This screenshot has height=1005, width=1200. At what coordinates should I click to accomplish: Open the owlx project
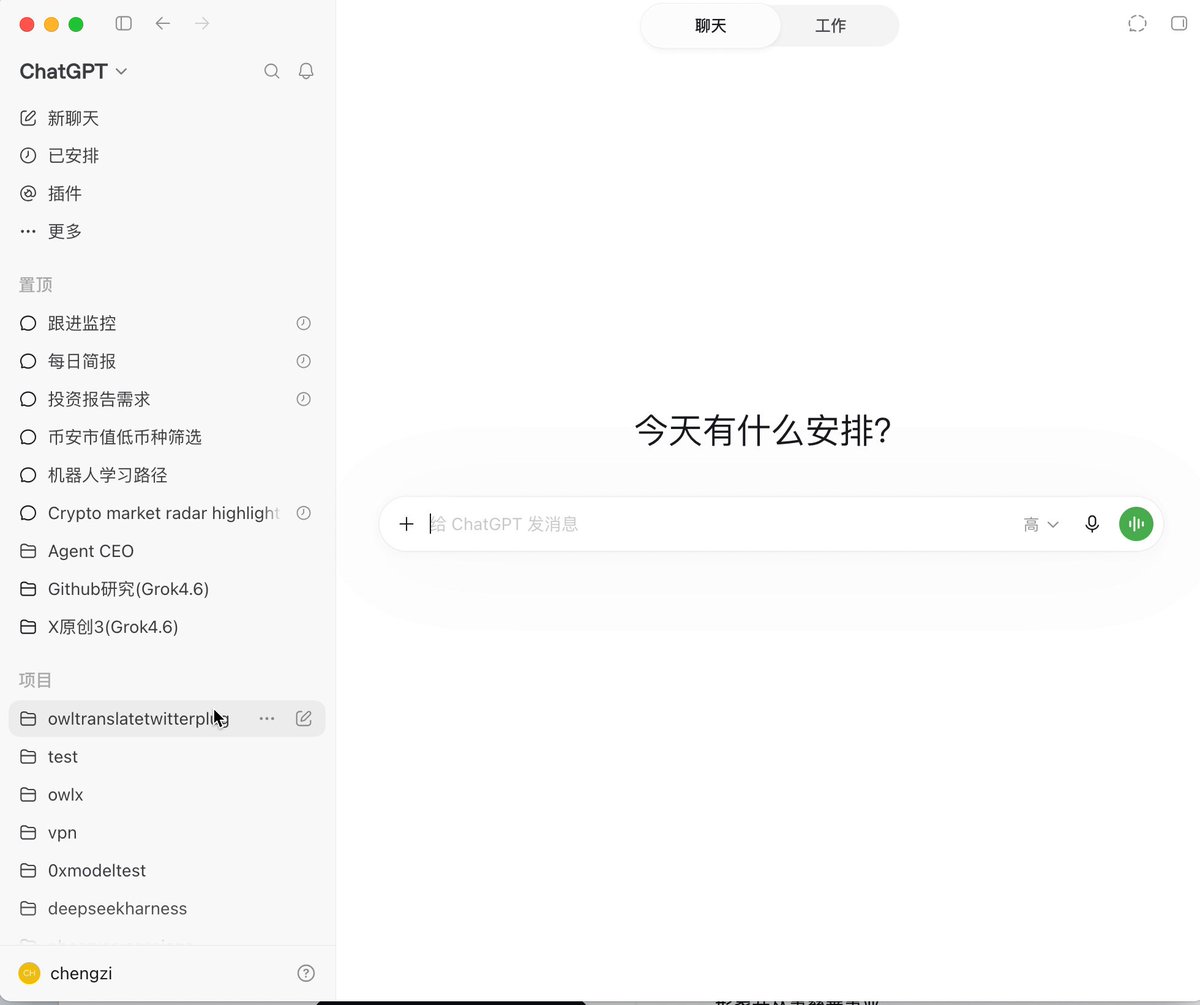click(x=167, y=795)
